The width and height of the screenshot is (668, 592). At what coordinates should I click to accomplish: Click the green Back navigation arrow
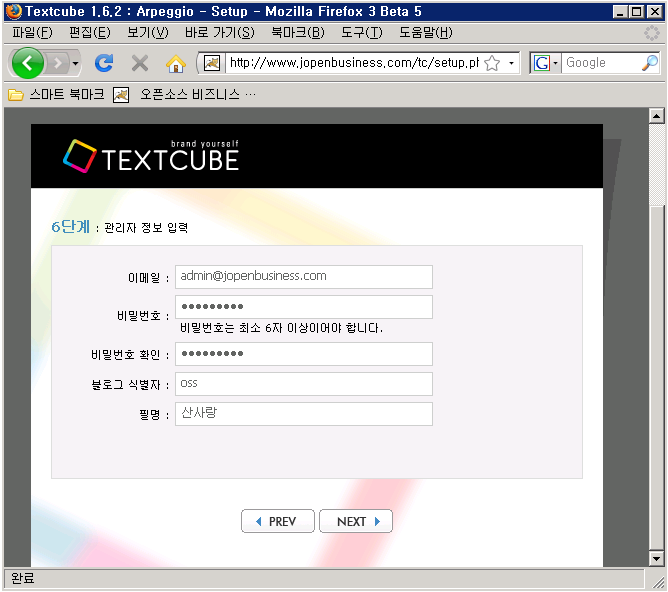[28, 63]
